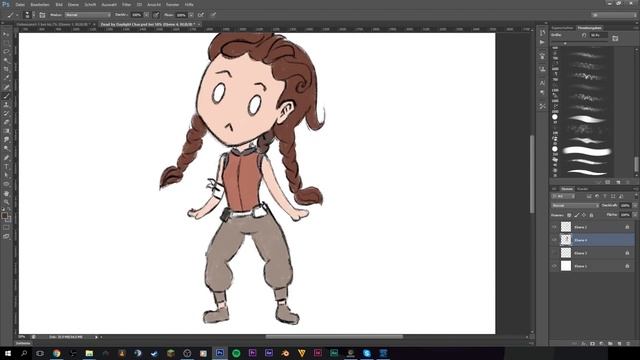Image resolution: width=640 pixels, height=360 pixels.
Task: Click the brush presets list scrollbar
Action: pos(636,164)
